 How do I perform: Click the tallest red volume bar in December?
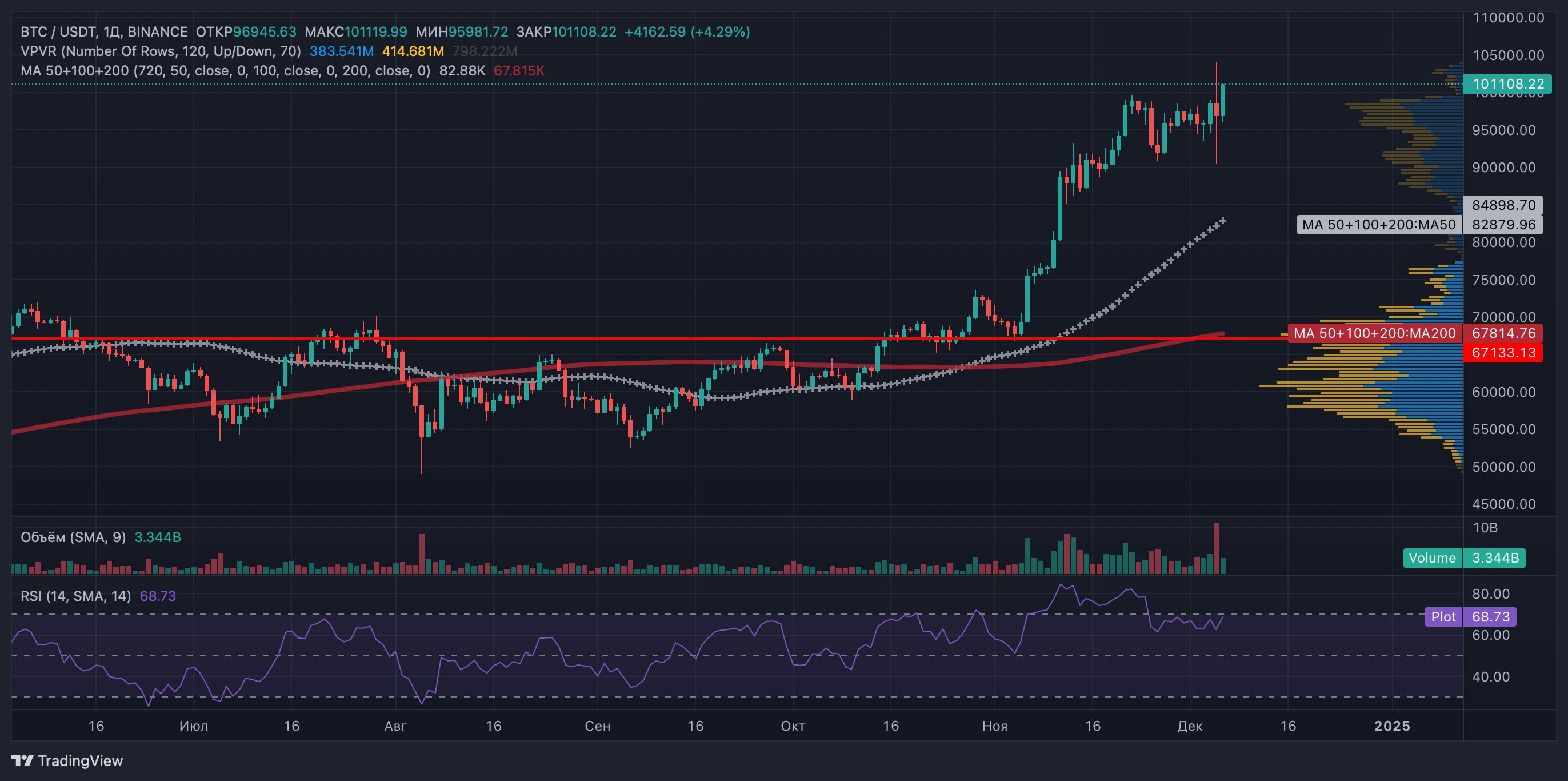[x=1217, y=548]
